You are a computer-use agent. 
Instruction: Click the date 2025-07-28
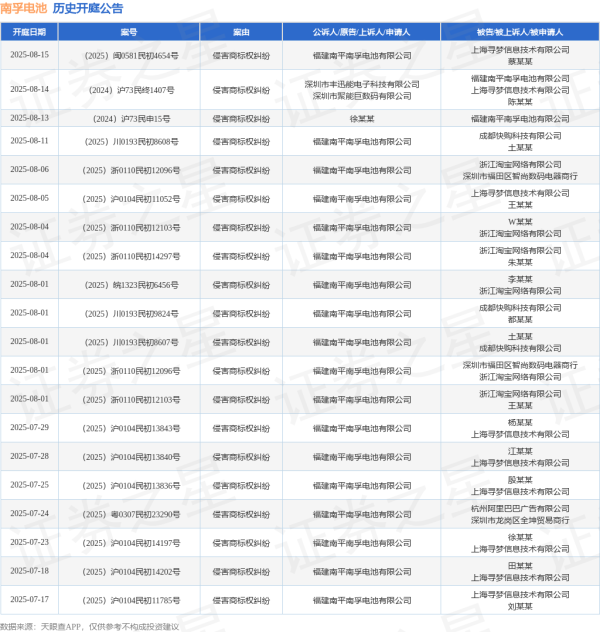[x=29, y=456]
